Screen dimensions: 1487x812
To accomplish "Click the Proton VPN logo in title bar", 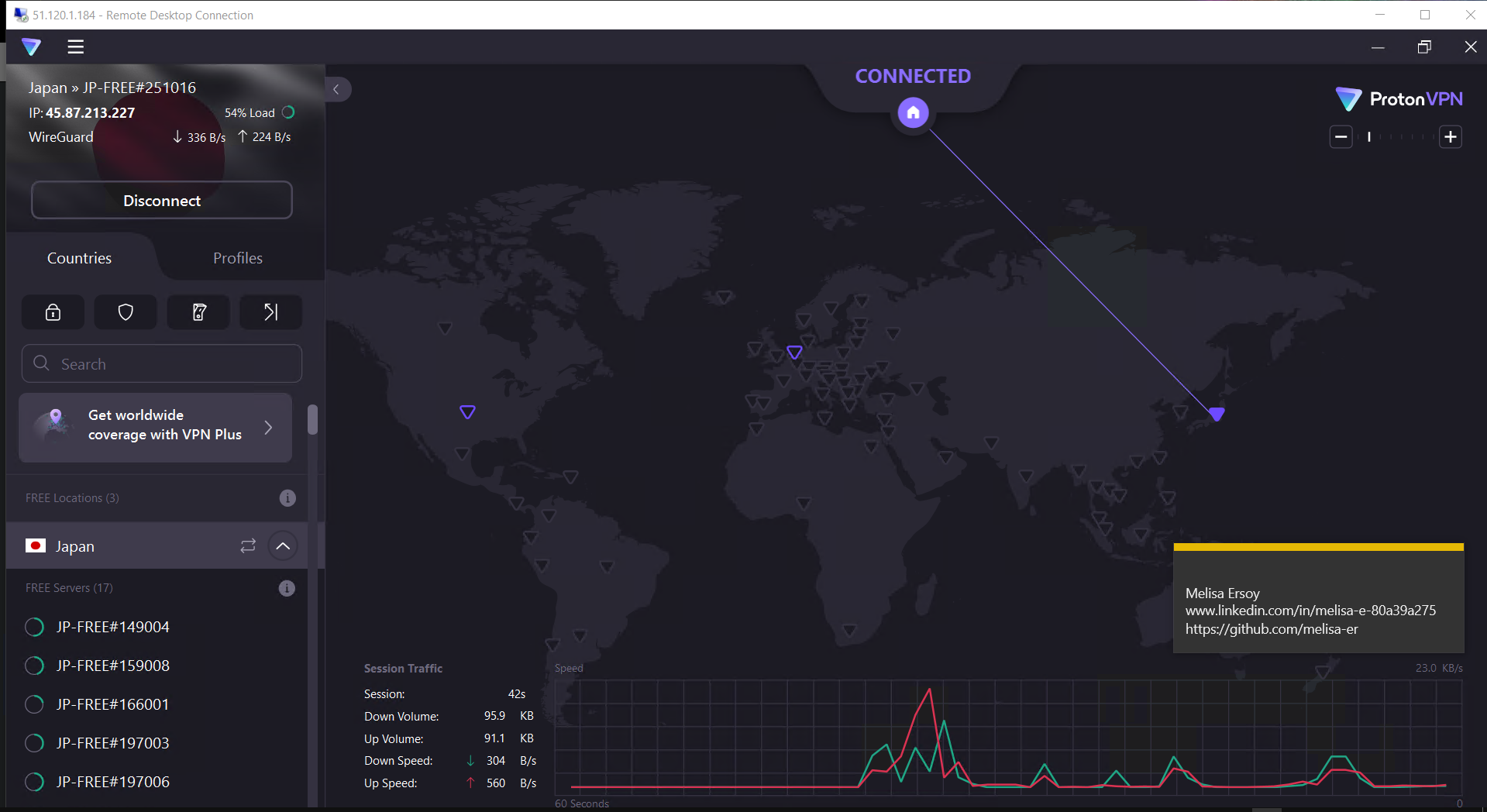I will pos(31,47).
